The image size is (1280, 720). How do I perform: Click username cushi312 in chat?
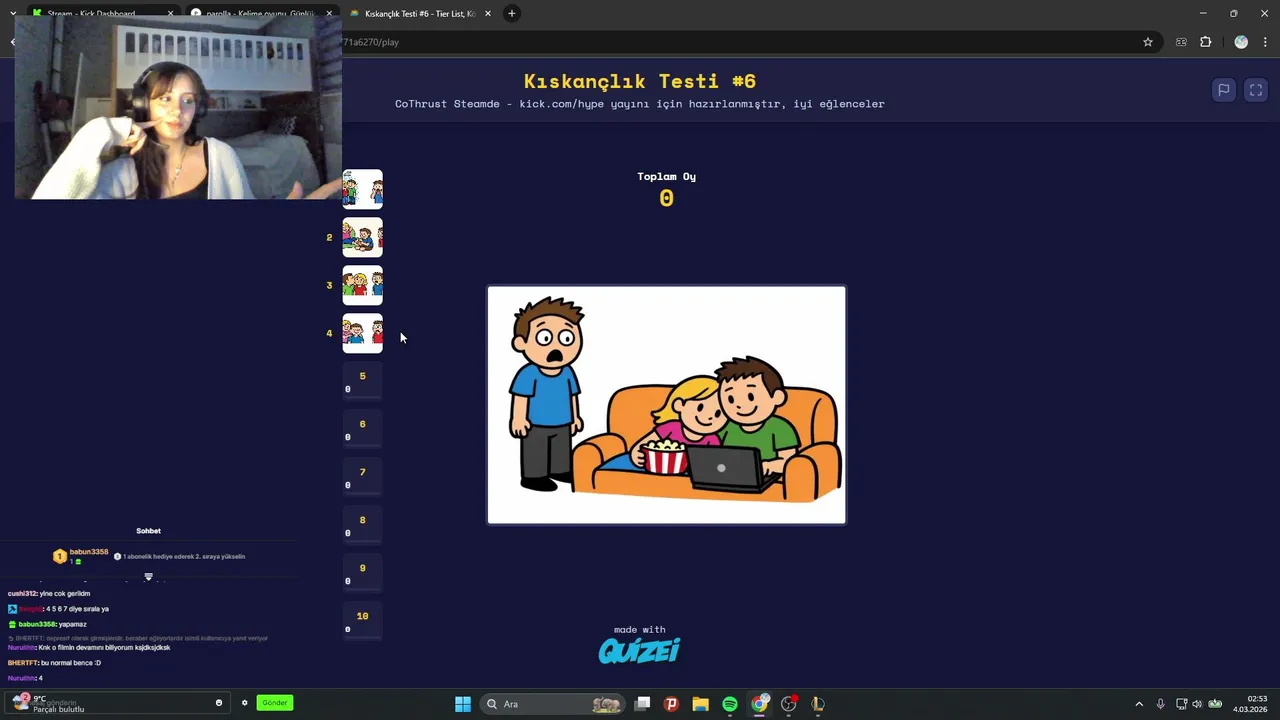22,594
